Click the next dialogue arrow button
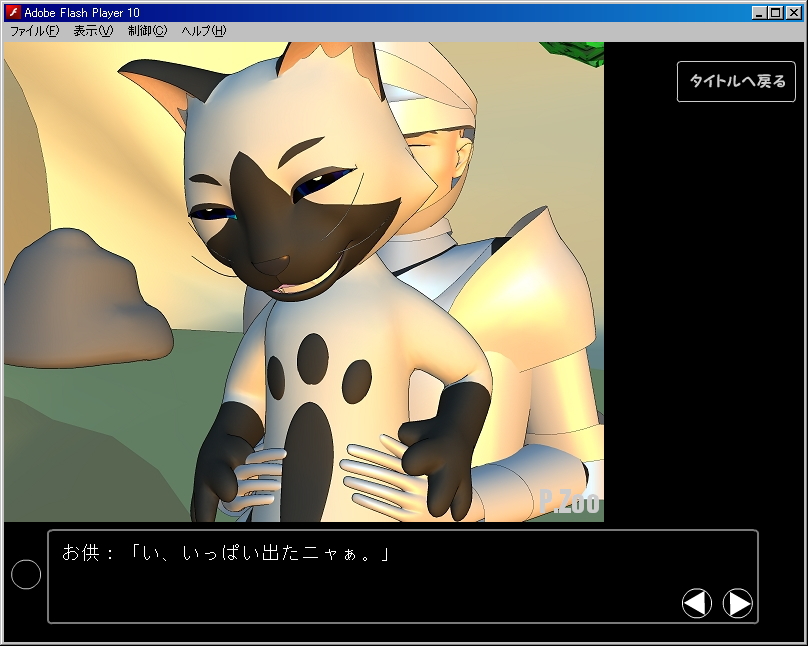 click(x=737, y=603)
